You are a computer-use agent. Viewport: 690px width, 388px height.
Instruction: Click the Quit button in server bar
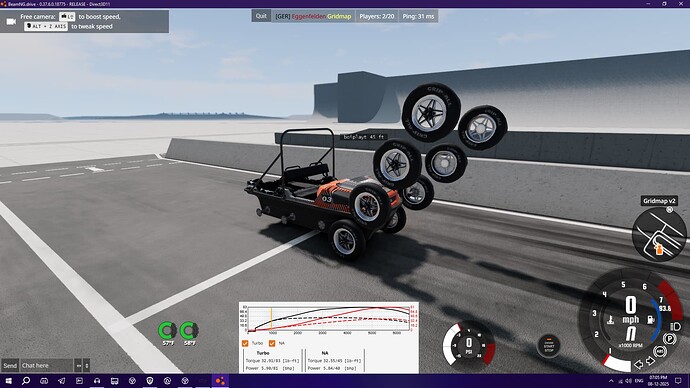261,16
